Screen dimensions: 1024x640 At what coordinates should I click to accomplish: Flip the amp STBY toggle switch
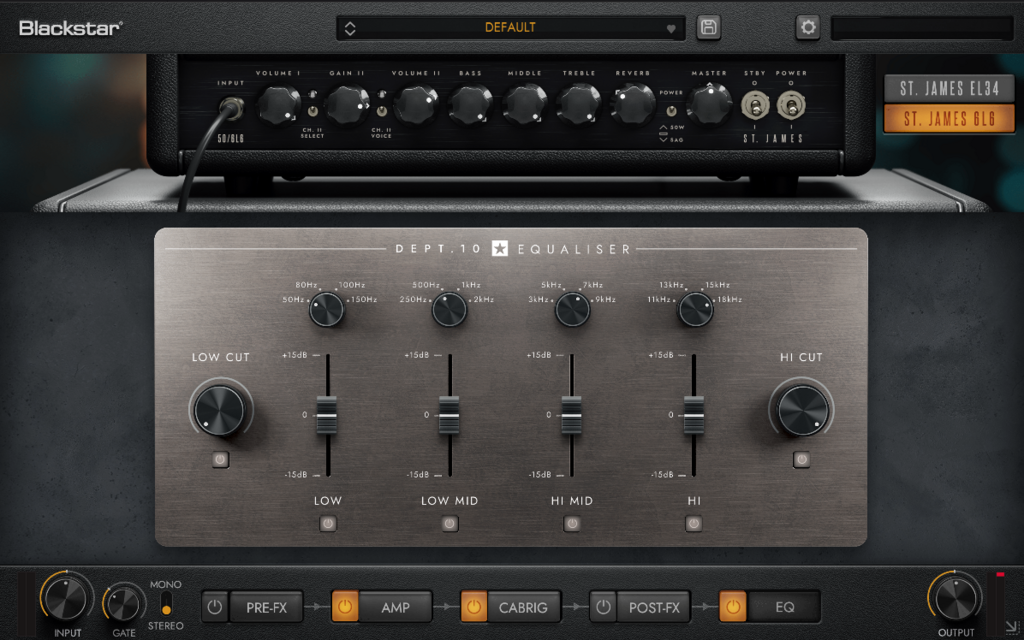pos(754,103)
